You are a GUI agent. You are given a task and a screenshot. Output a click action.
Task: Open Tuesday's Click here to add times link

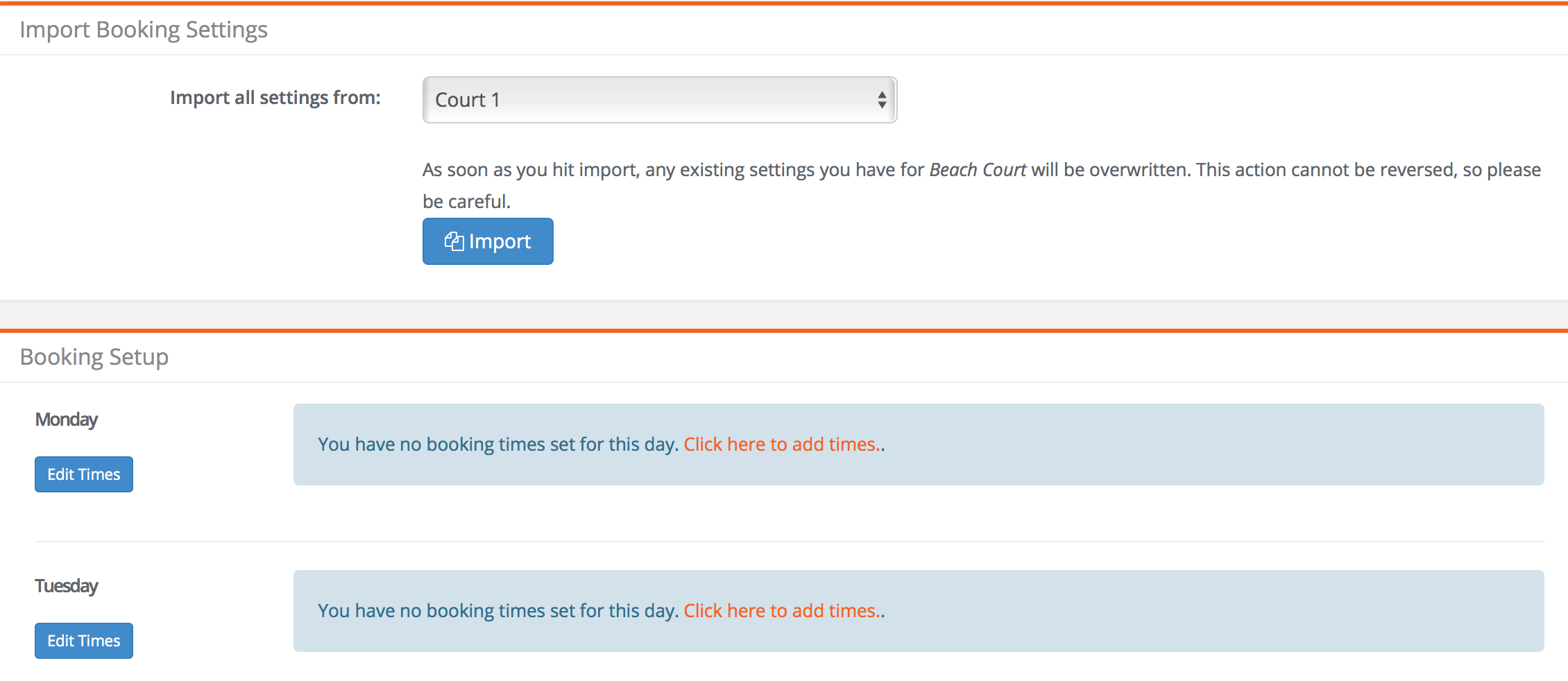click(782, 610)
